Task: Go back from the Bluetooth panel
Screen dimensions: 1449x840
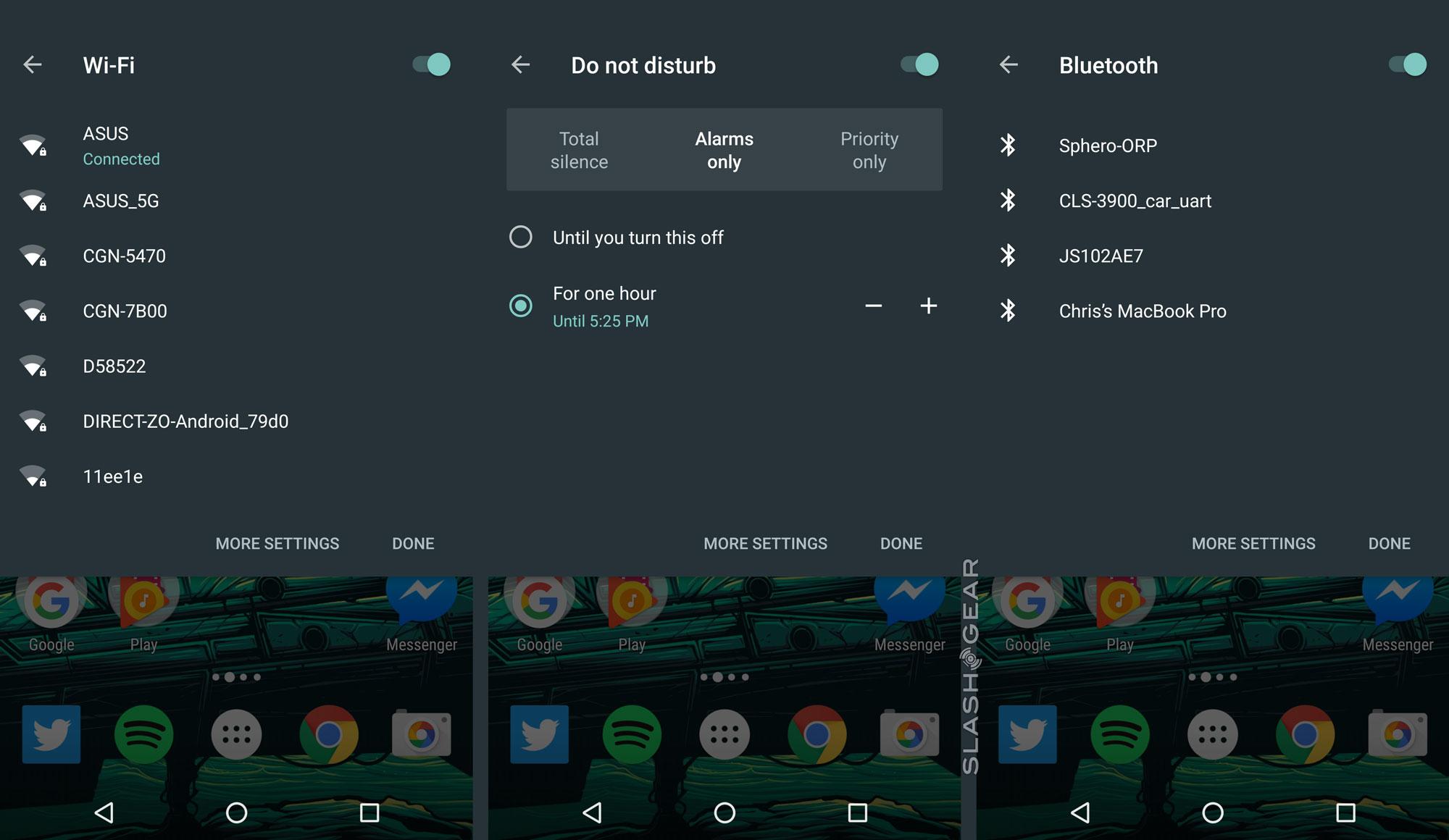Action: pyautogui.click(x=1009, y=64)
